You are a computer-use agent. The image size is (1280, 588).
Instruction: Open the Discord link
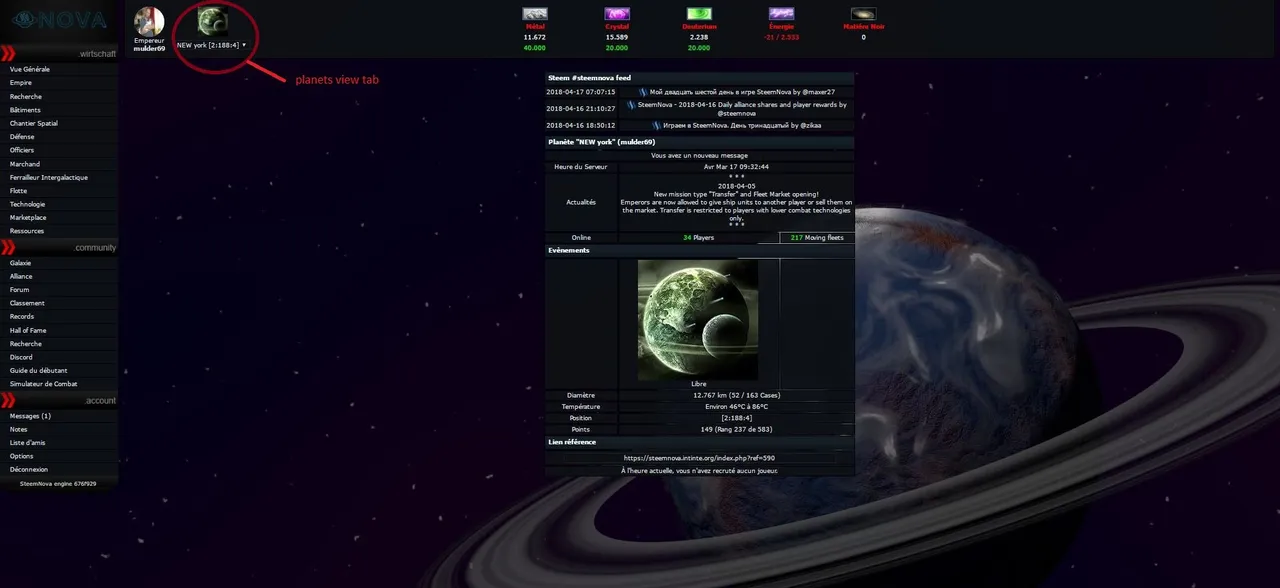(x=21, y=357)
